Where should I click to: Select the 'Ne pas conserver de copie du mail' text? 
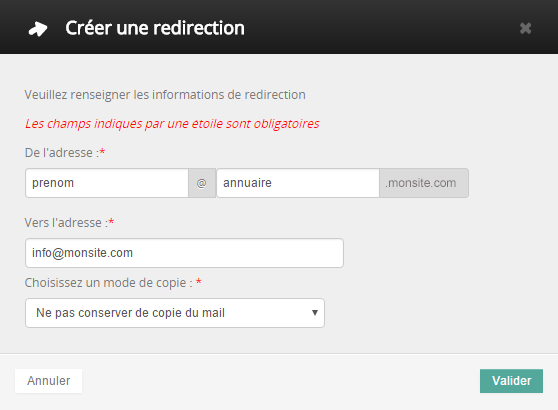(130, 313)
